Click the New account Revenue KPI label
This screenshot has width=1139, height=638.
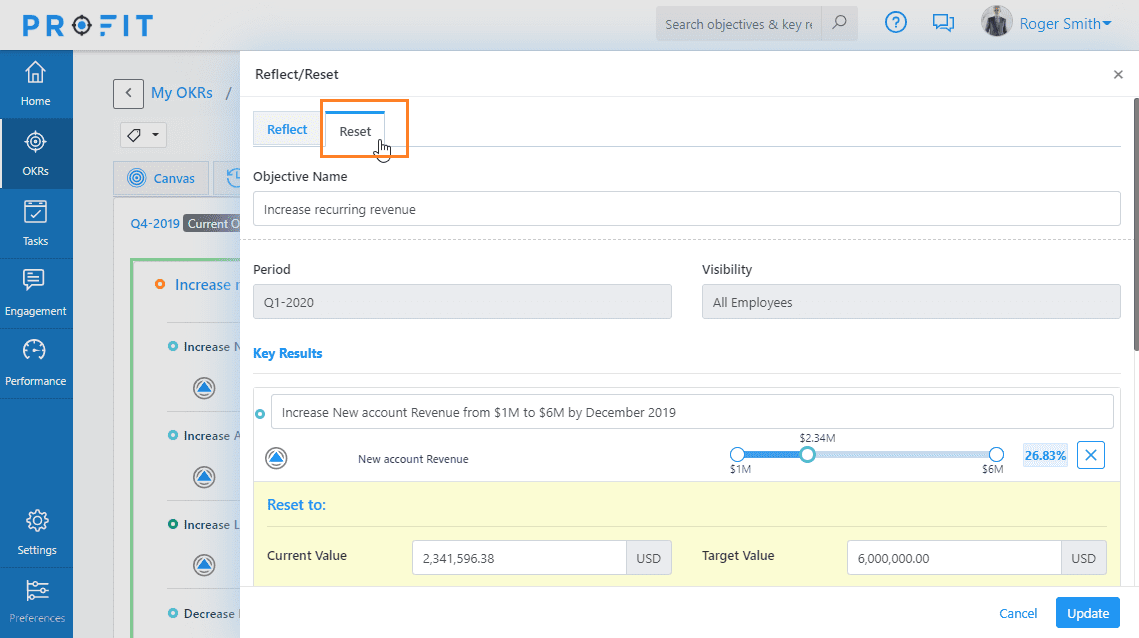413,459
